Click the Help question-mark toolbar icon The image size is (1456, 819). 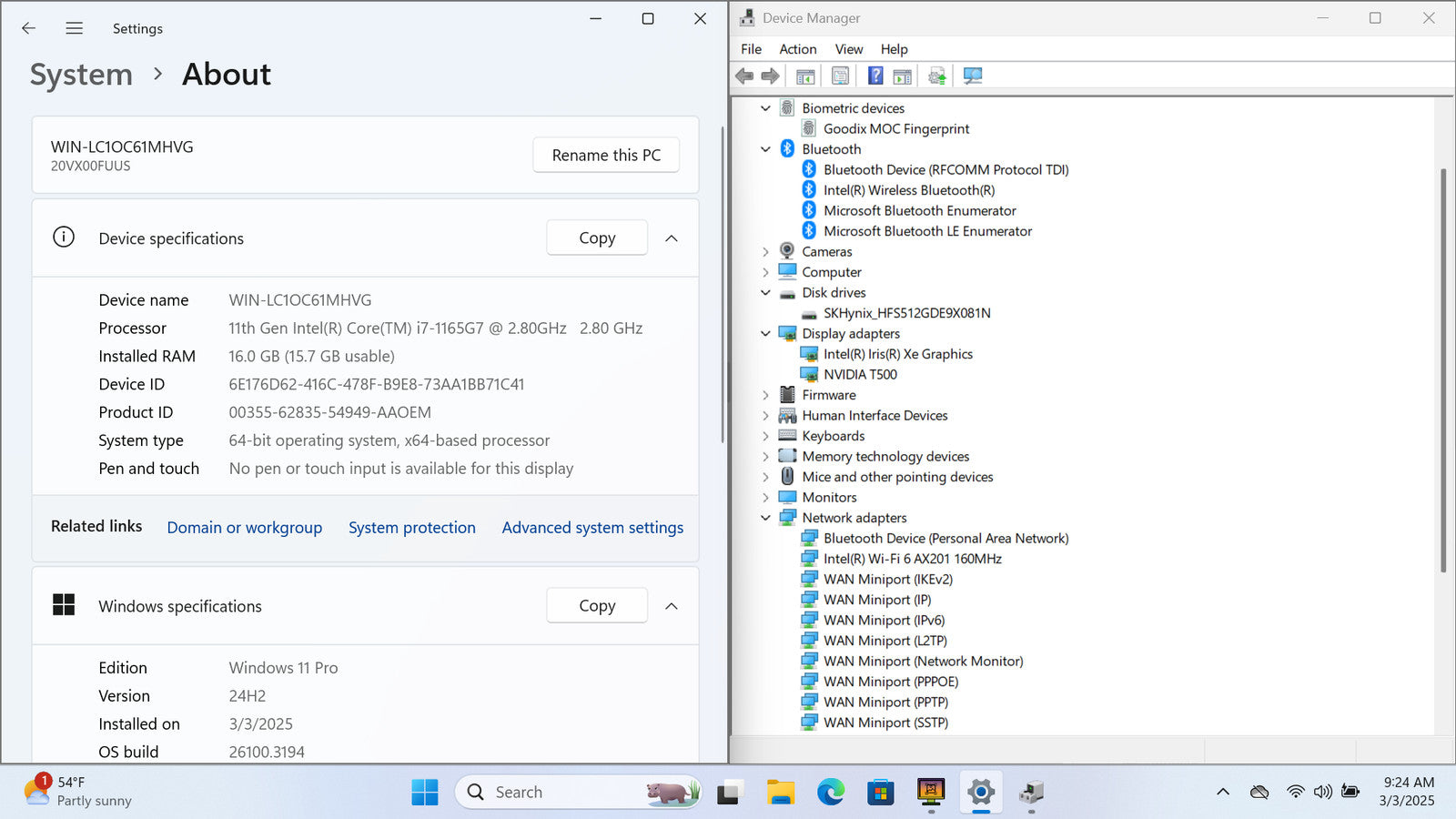(875, 76)
